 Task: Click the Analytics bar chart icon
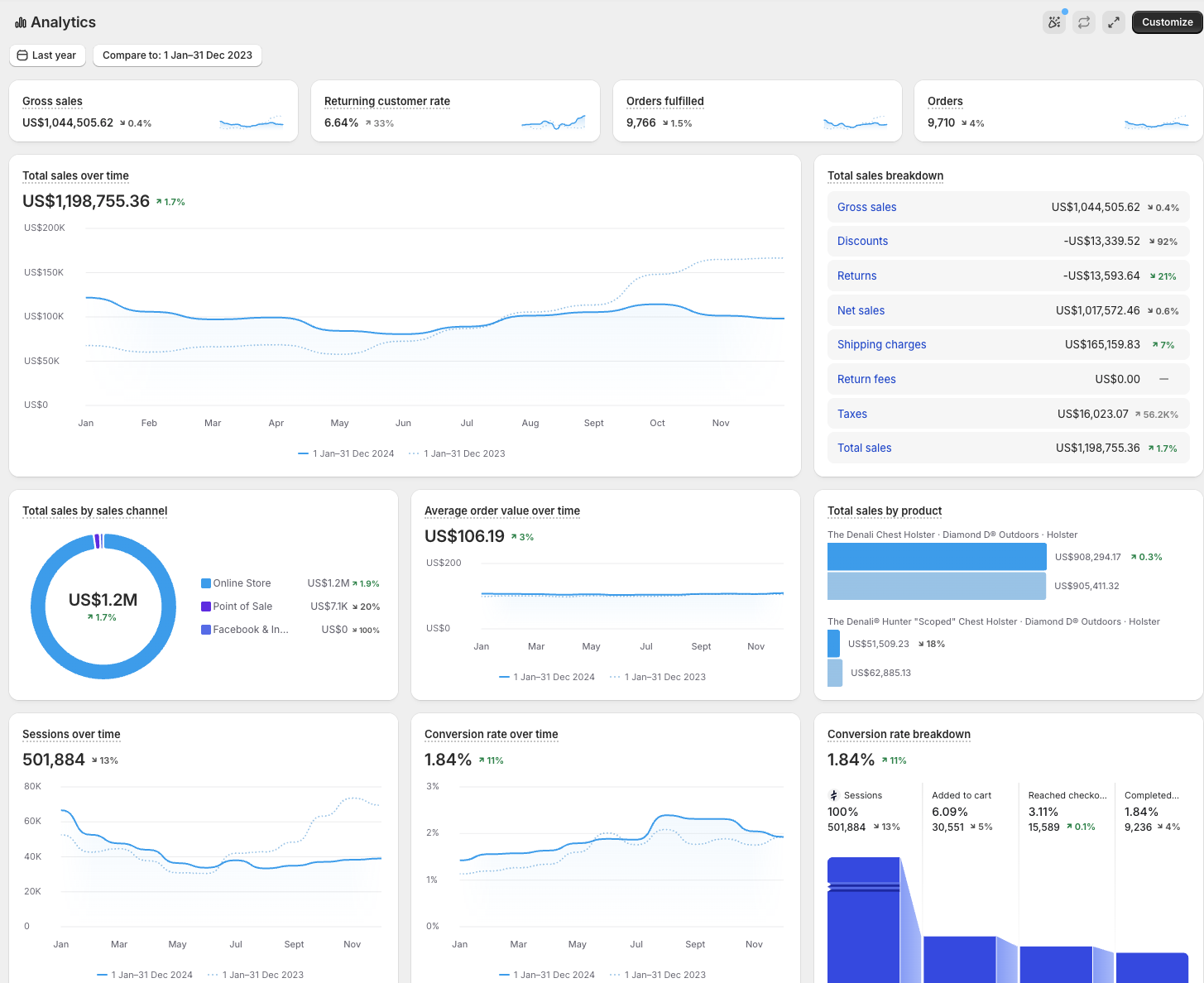click(21, 22)
